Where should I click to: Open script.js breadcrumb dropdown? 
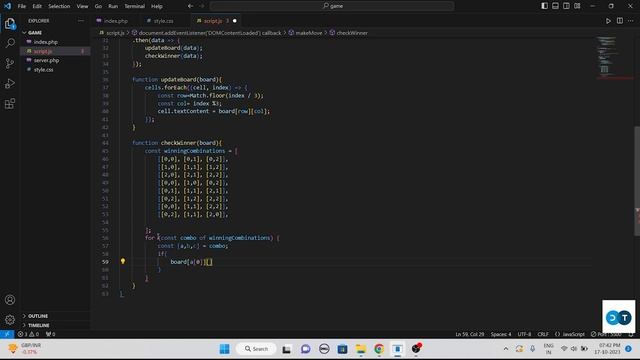click(113, 33)
